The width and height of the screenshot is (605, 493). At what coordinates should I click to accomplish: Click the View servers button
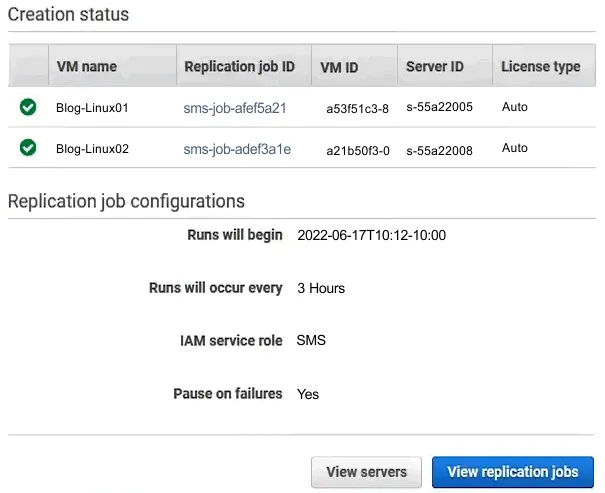click(366, 471)
